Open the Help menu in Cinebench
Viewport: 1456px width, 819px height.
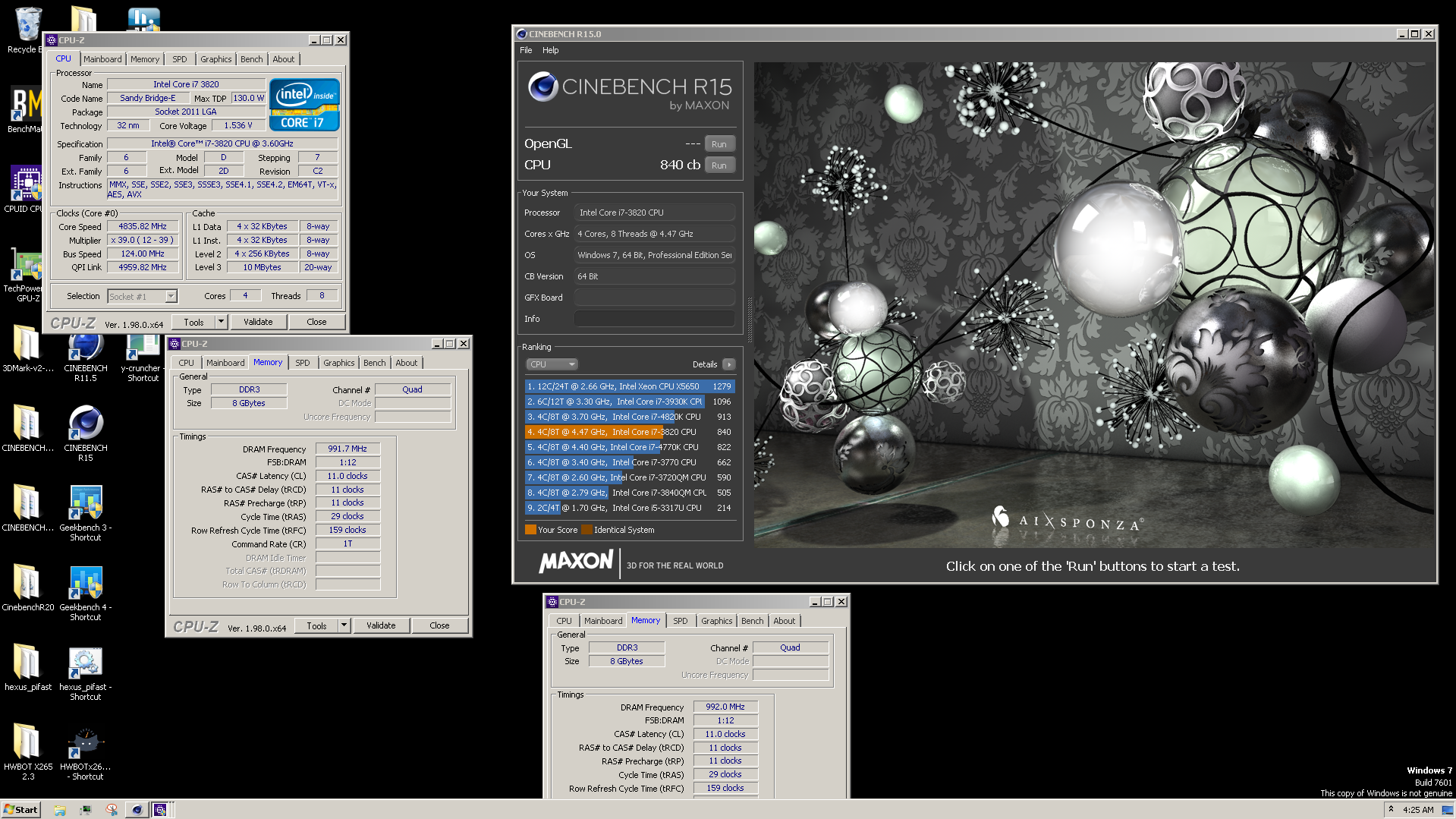550,50
